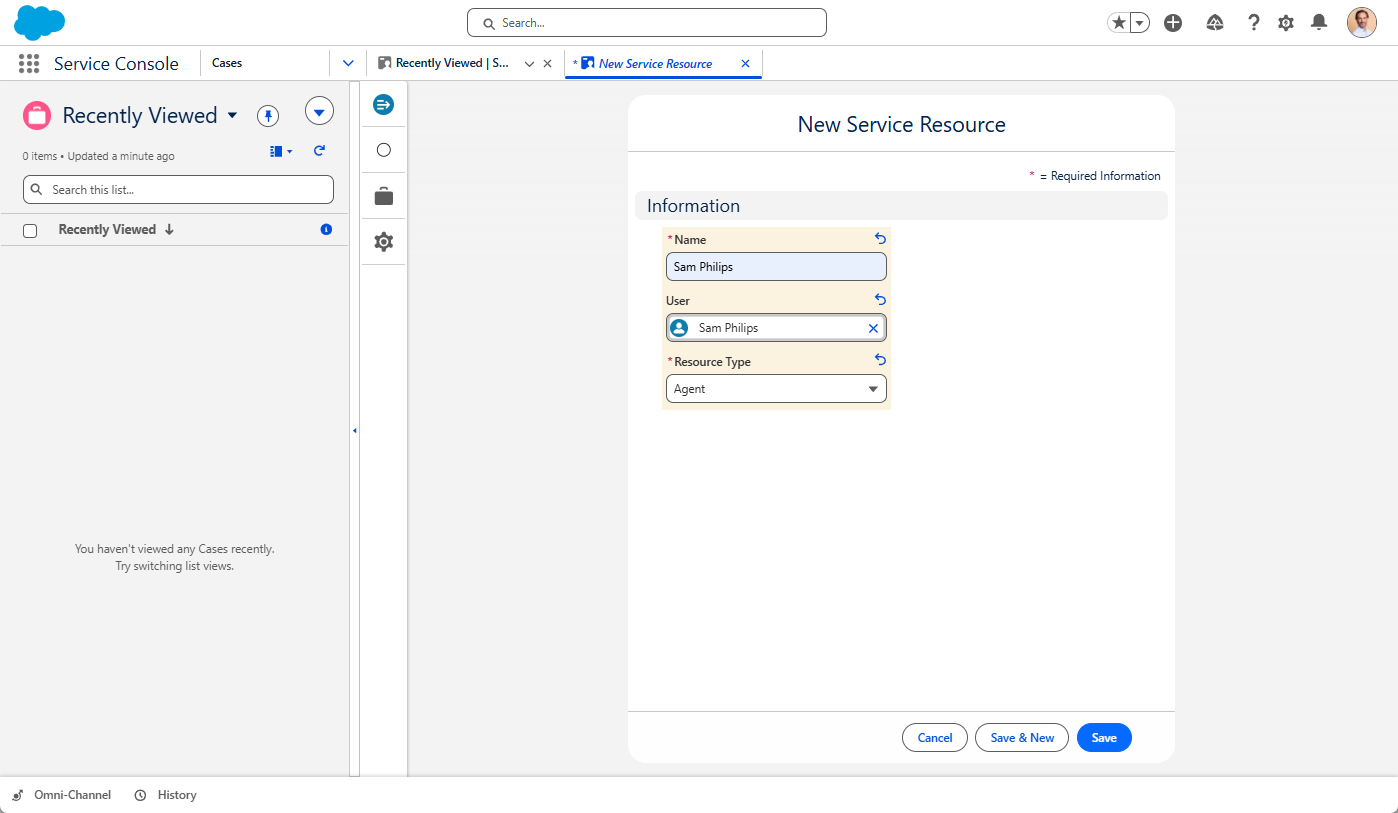Clear Sam Philips from User field

coord(873,328)
